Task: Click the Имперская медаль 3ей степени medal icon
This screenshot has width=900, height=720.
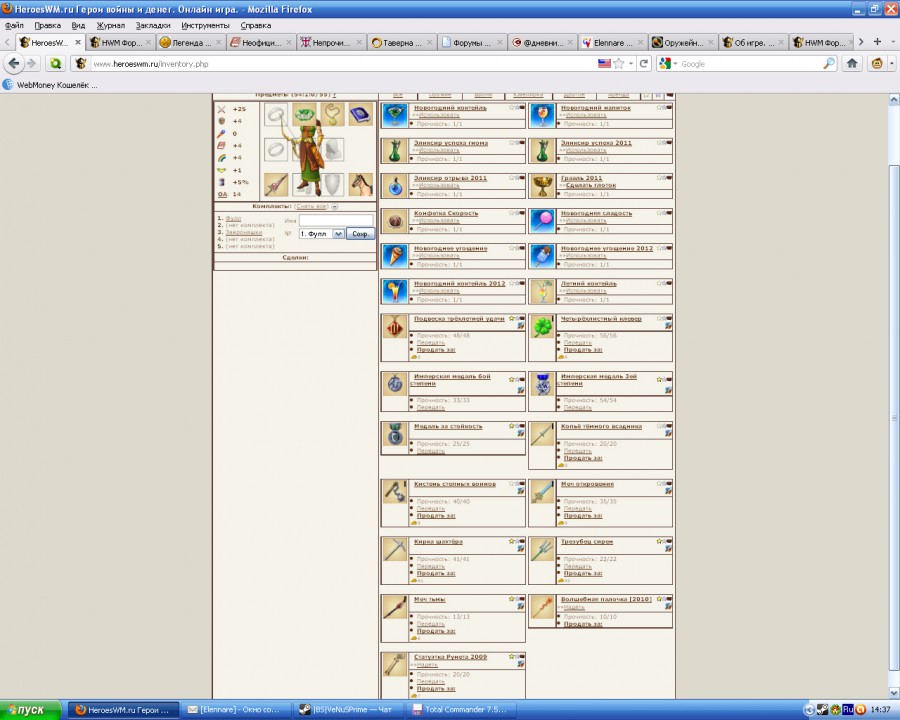Action: pos(542,384)
